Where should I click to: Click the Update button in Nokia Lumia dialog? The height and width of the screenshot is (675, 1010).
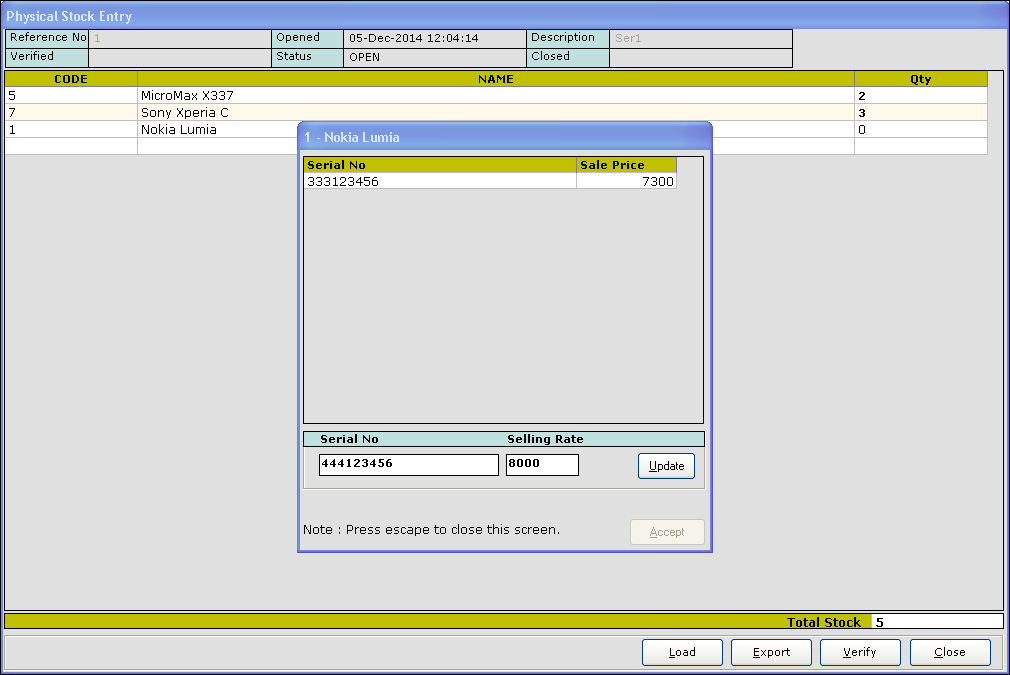coord(666,466)
